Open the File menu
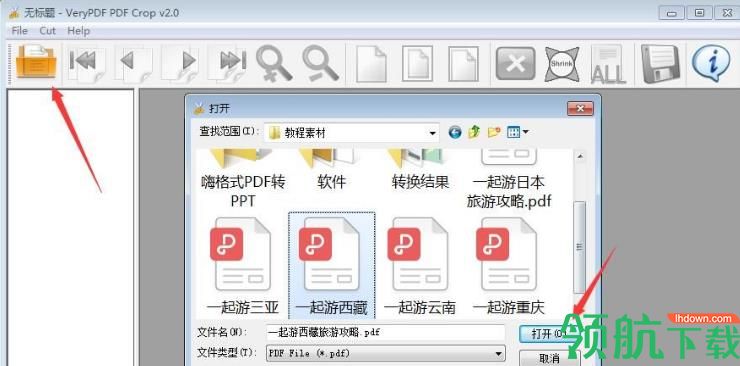The image size is (740, 366). 19,31
